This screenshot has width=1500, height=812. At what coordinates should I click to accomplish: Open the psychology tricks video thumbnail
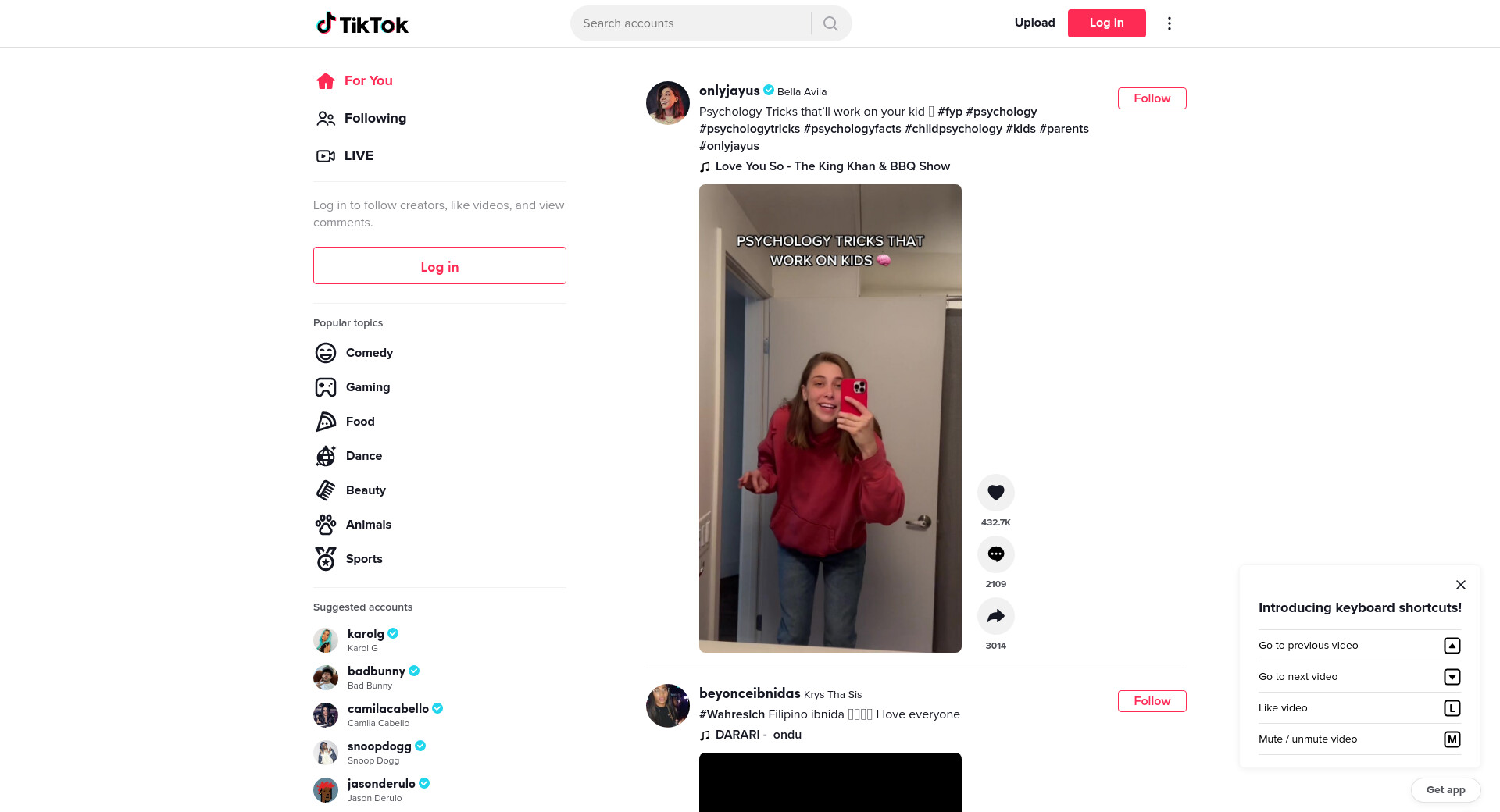pos(830,418)
